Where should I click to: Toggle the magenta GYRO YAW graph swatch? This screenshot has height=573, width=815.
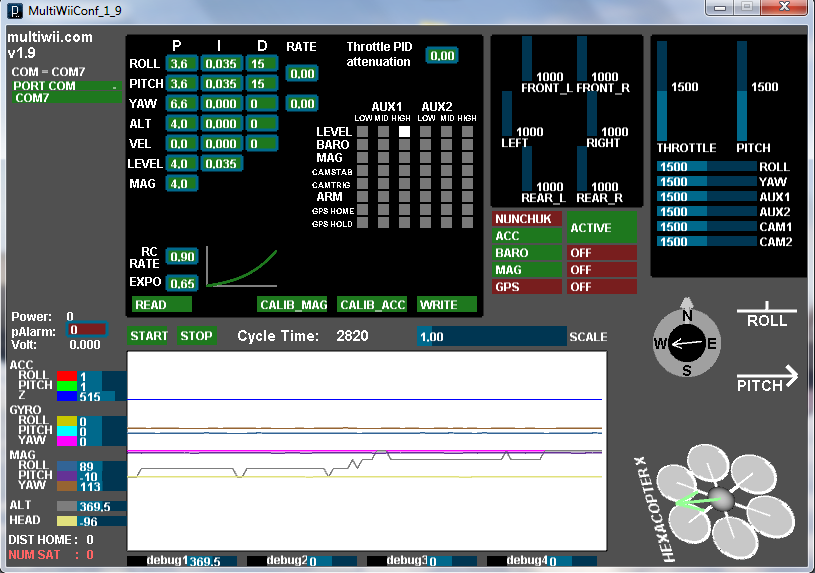pos(67,441)
